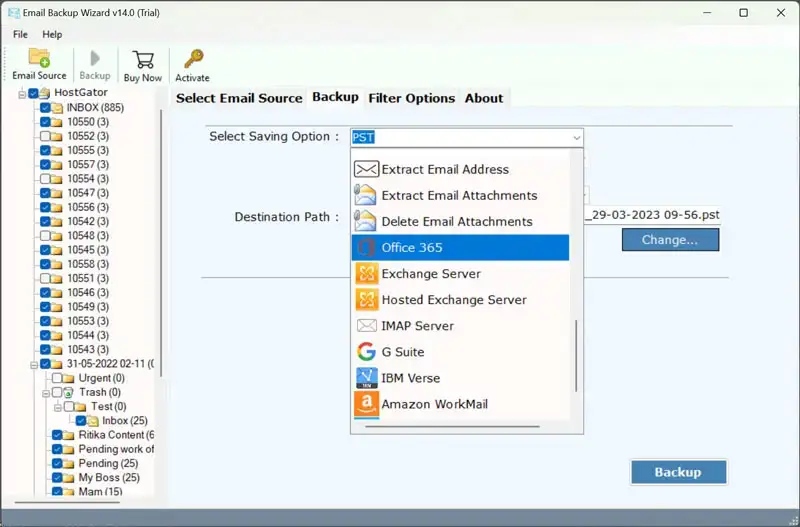Switch to the Backup tab
The width and height of the screenshot is (800, 527).
click(335, 97)
